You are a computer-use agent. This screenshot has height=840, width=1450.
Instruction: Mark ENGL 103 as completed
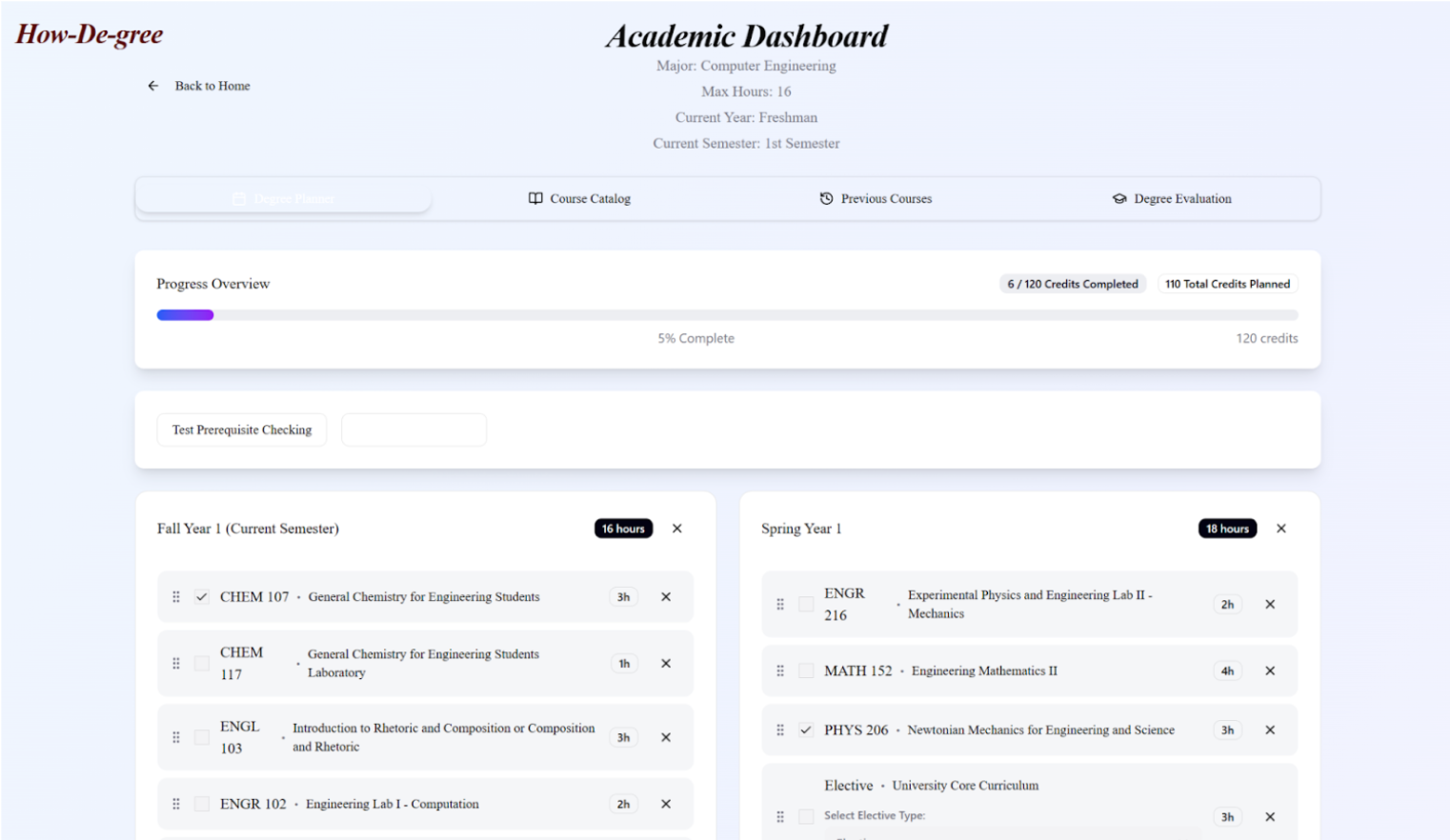pos(202,737)
